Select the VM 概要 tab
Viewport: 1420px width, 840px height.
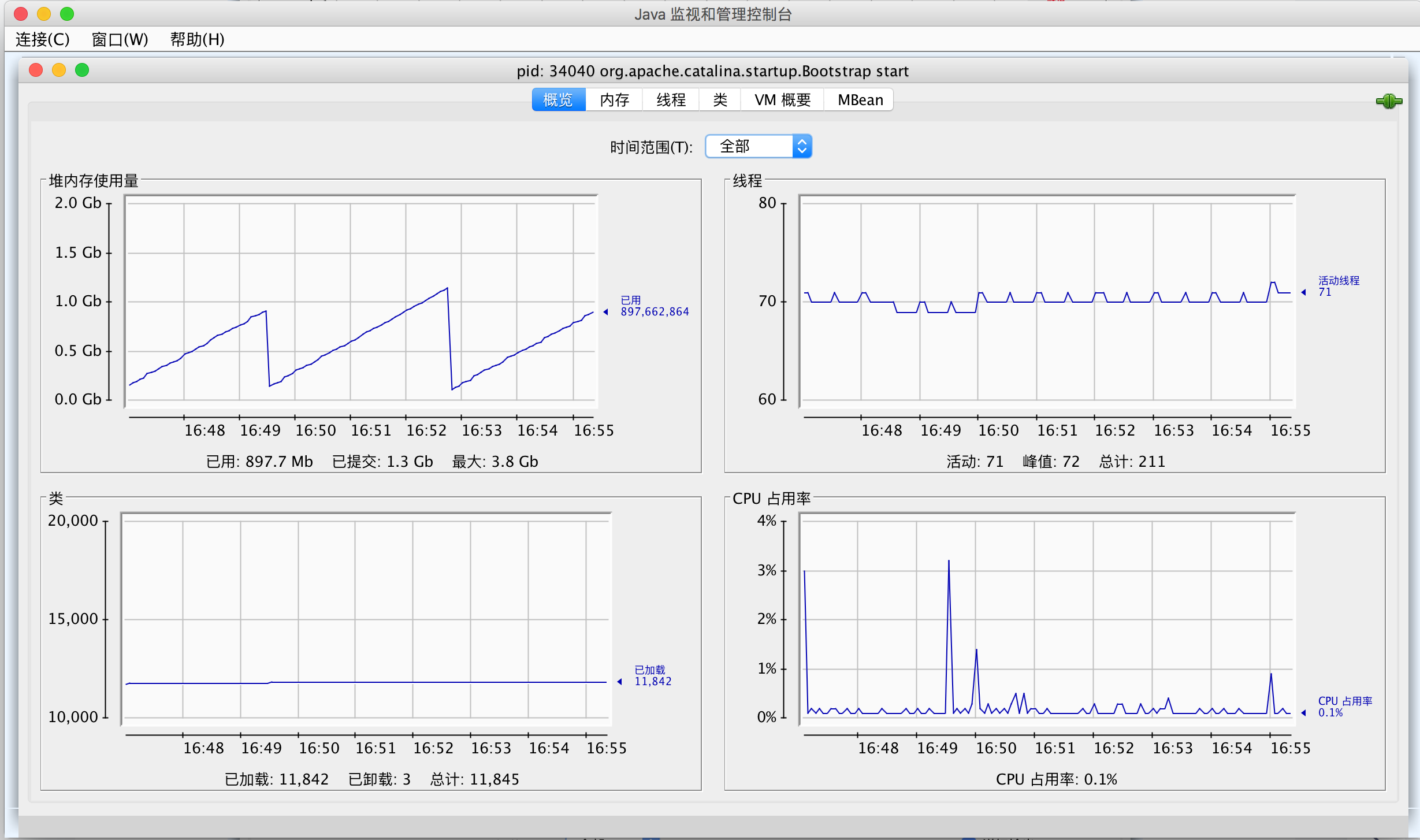click(x=782, y=100)
